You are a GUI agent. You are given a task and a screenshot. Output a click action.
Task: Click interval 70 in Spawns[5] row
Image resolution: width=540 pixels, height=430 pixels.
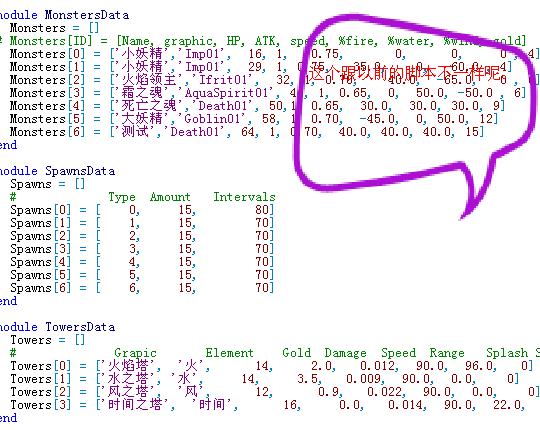pyautogui.click(x=262, y=275)
